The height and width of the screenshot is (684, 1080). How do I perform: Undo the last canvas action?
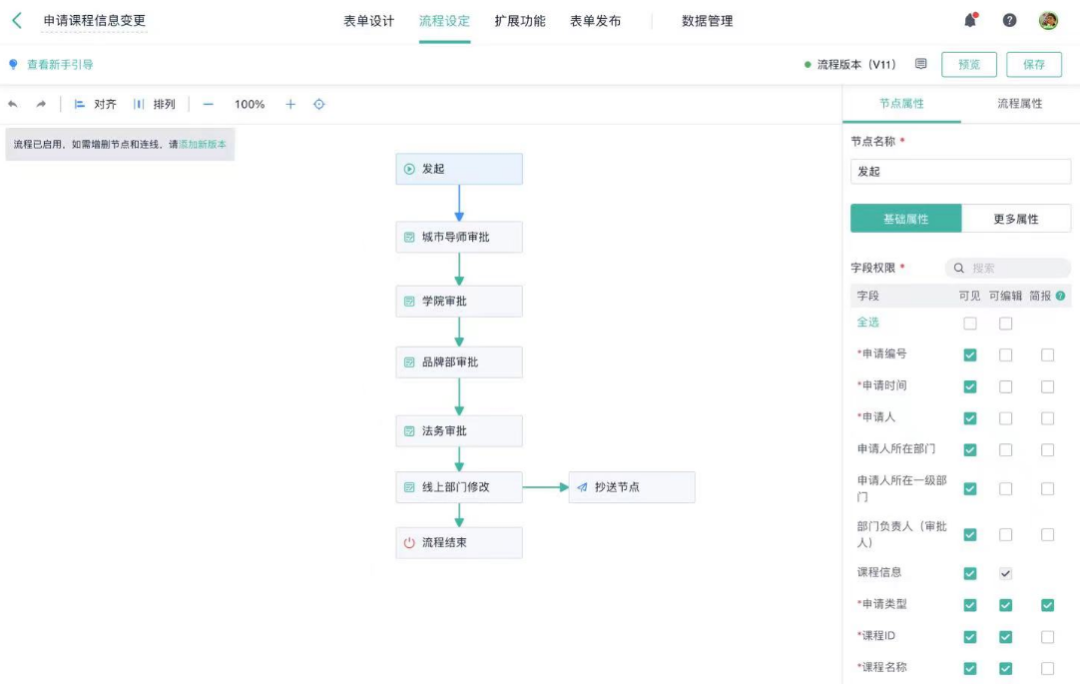tap(13, 104)
